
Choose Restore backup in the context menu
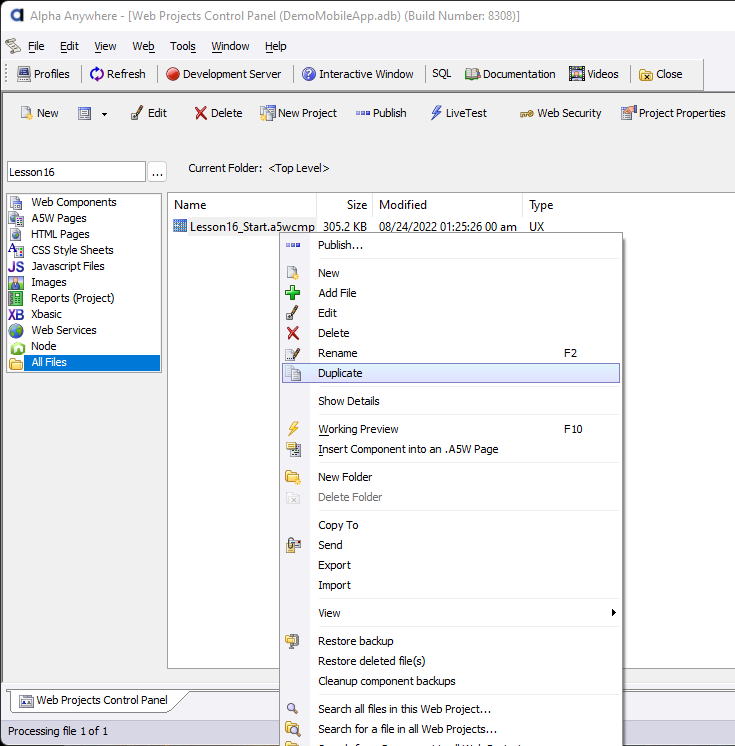451,641
